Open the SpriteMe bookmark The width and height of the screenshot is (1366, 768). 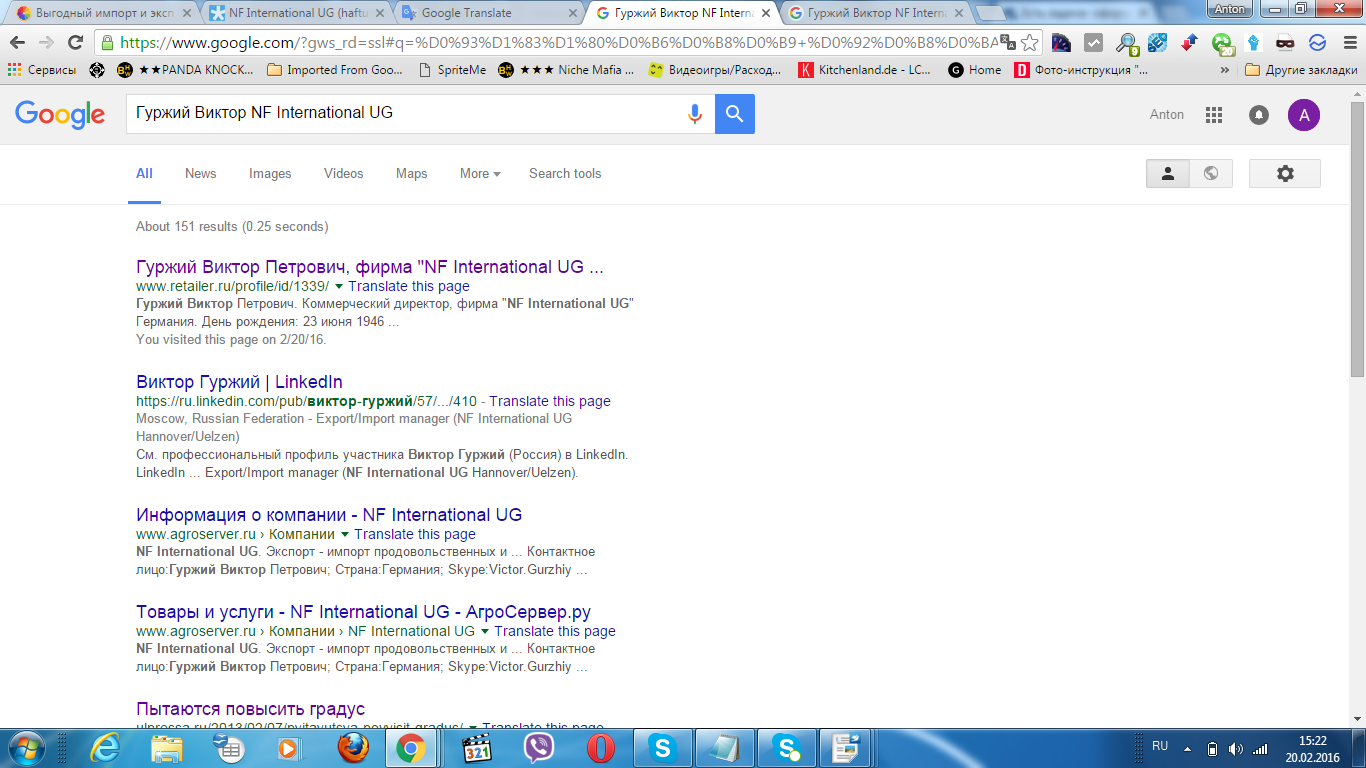click(452, 70)
